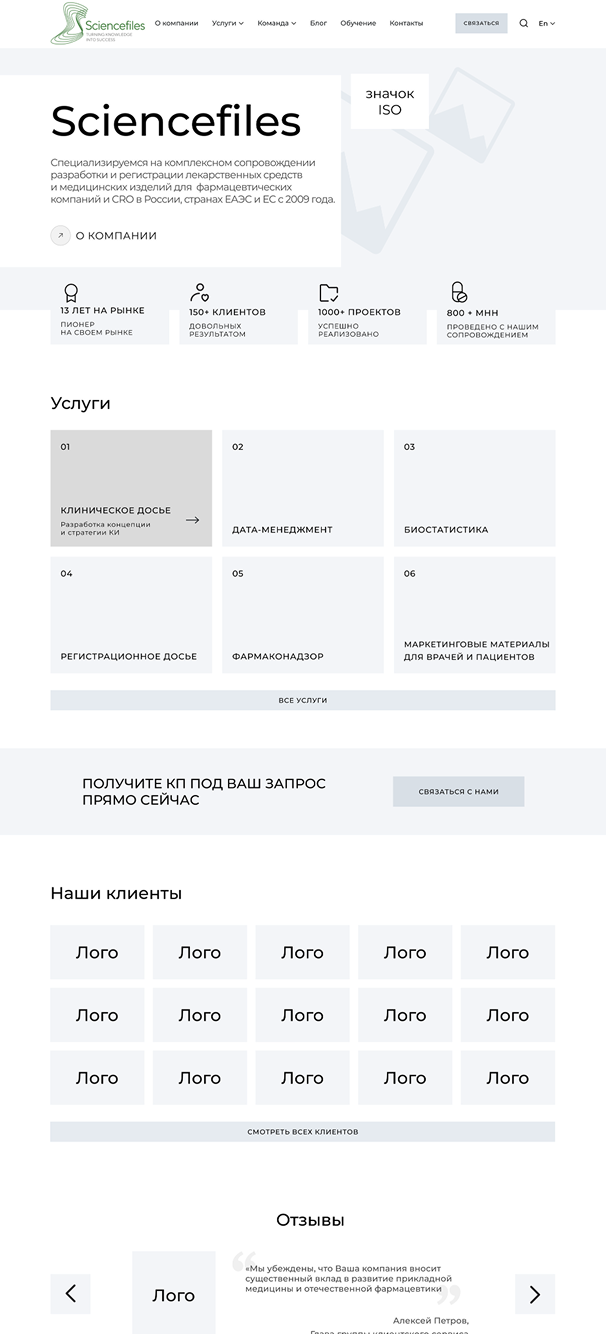Go to the Блог menu item
Viewport: 606px width, 1334px height.
coord(318,23)
